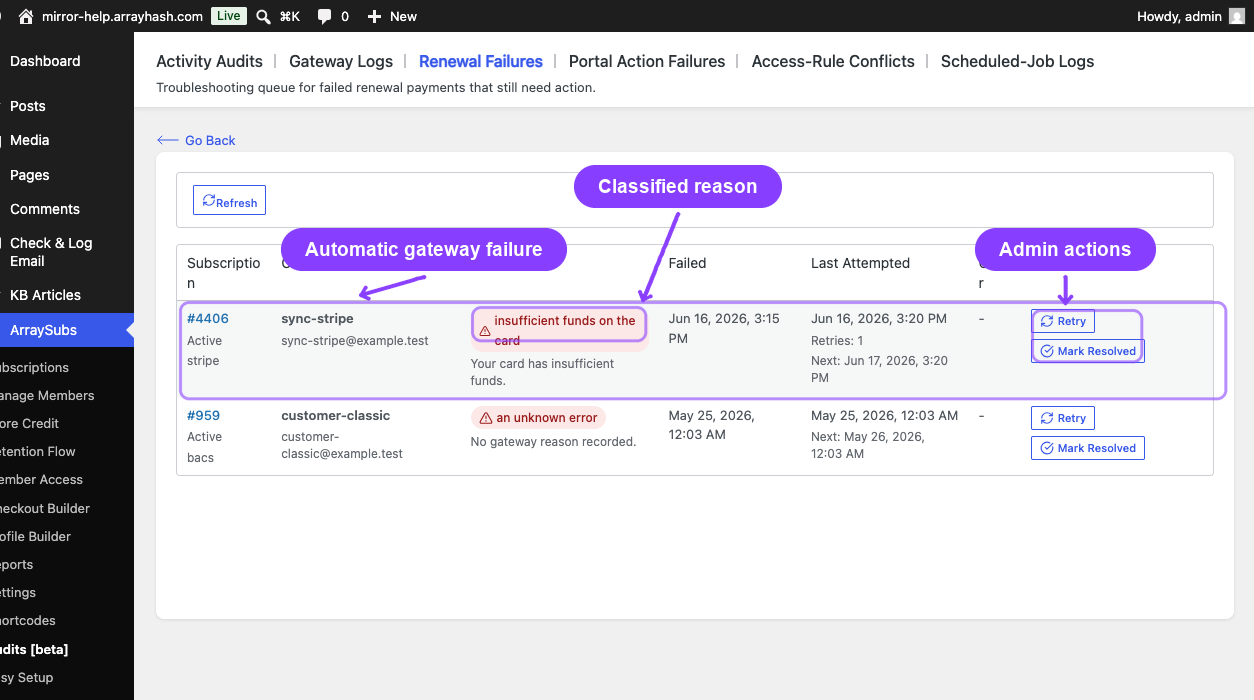This screenshot has height=700, width=1254.
Task: Switch to the Gateway Logs tab
Action: click(341, 61)
